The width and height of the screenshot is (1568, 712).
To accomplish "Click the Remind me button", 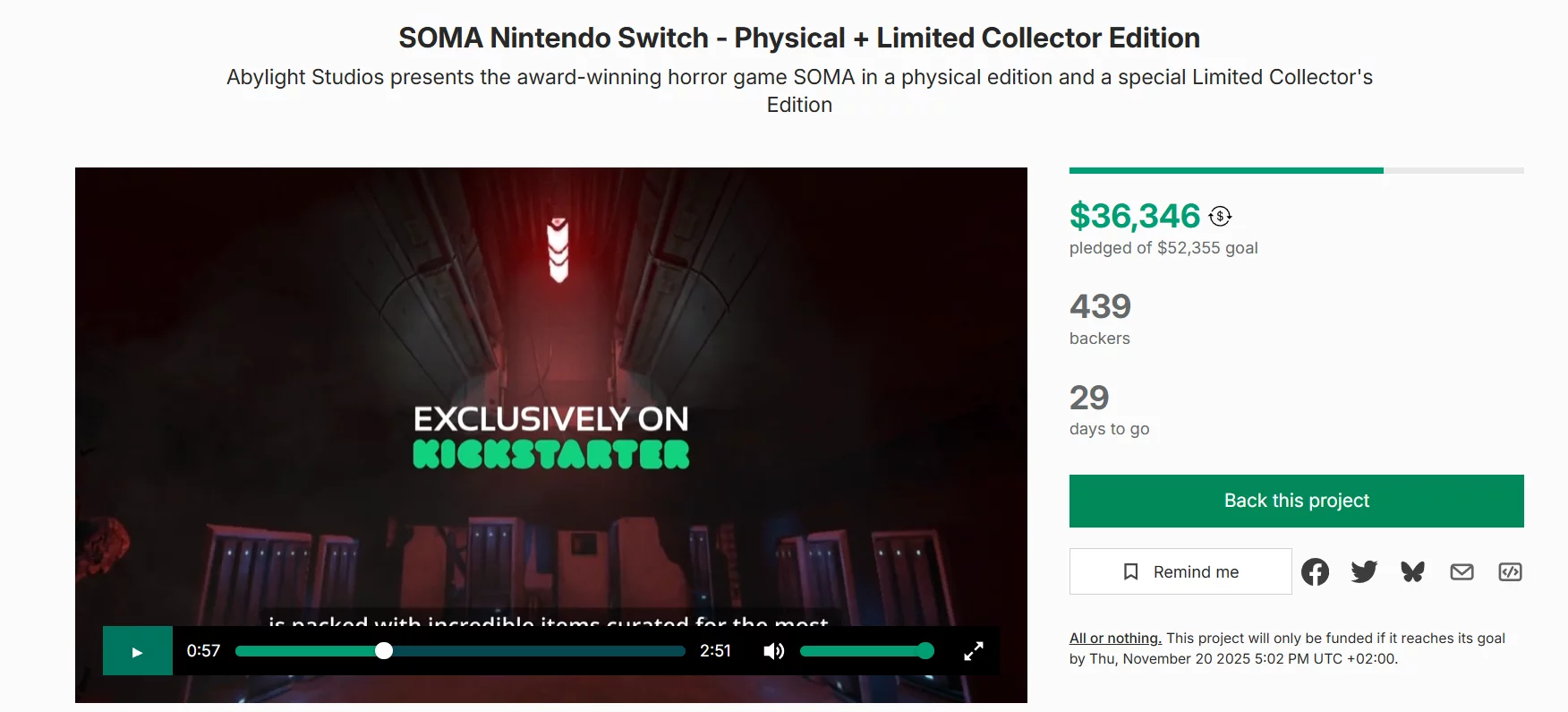I will [x=1180, y=571].
